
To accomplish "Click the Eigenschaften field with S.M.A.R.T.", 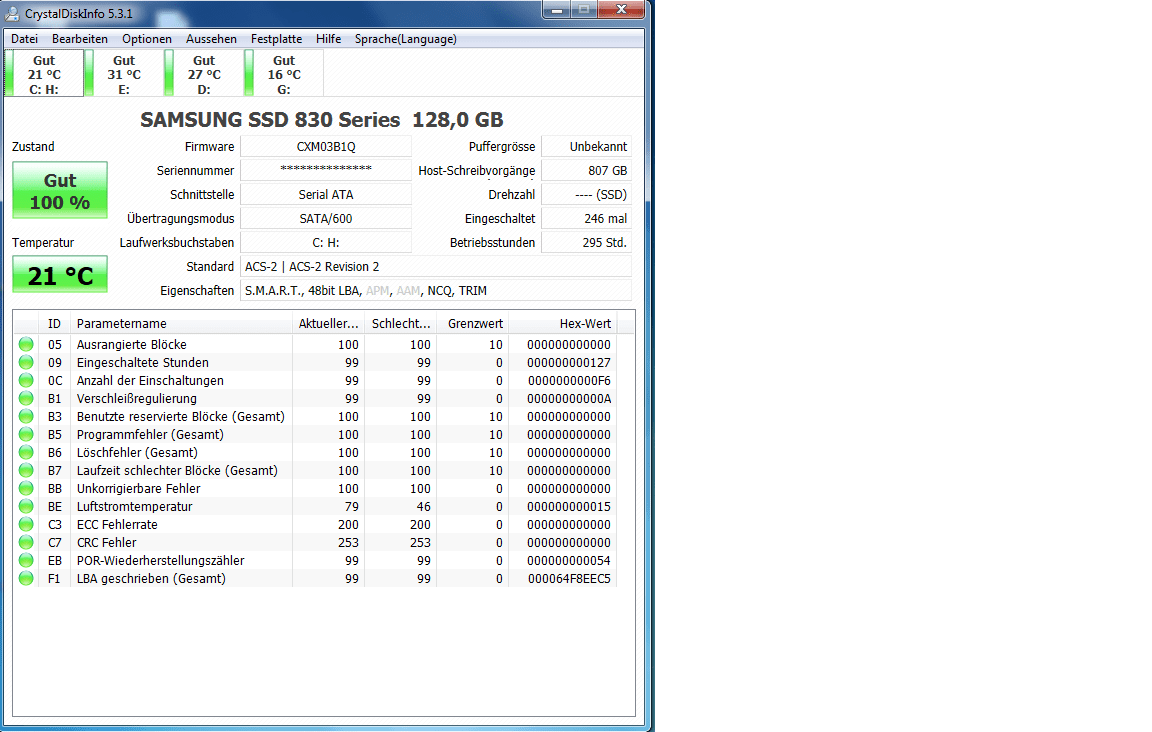I will click(x=436, y=290).
